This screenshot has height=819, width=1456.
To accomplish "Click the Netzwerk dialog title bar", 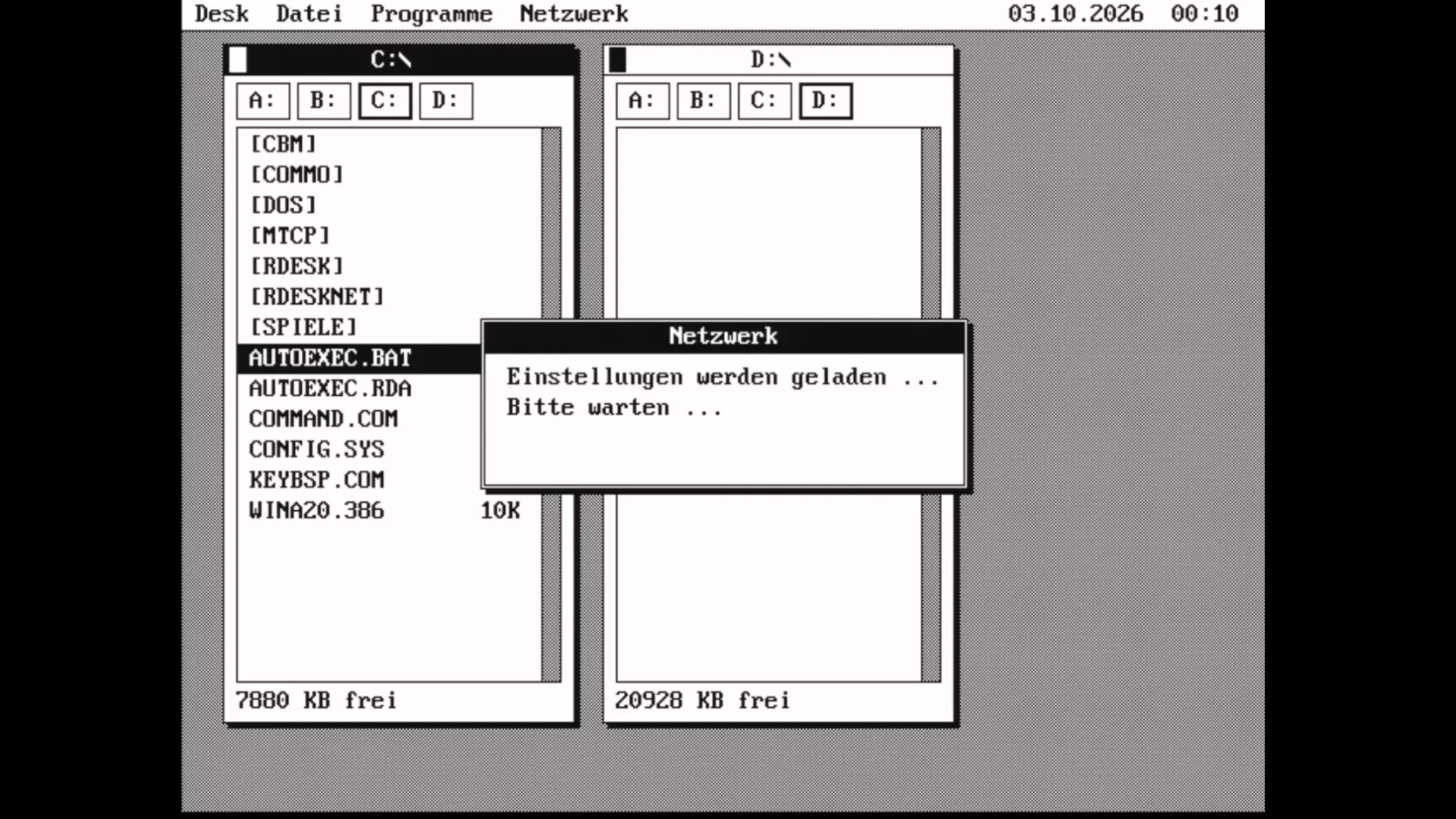I will [724, 337].
